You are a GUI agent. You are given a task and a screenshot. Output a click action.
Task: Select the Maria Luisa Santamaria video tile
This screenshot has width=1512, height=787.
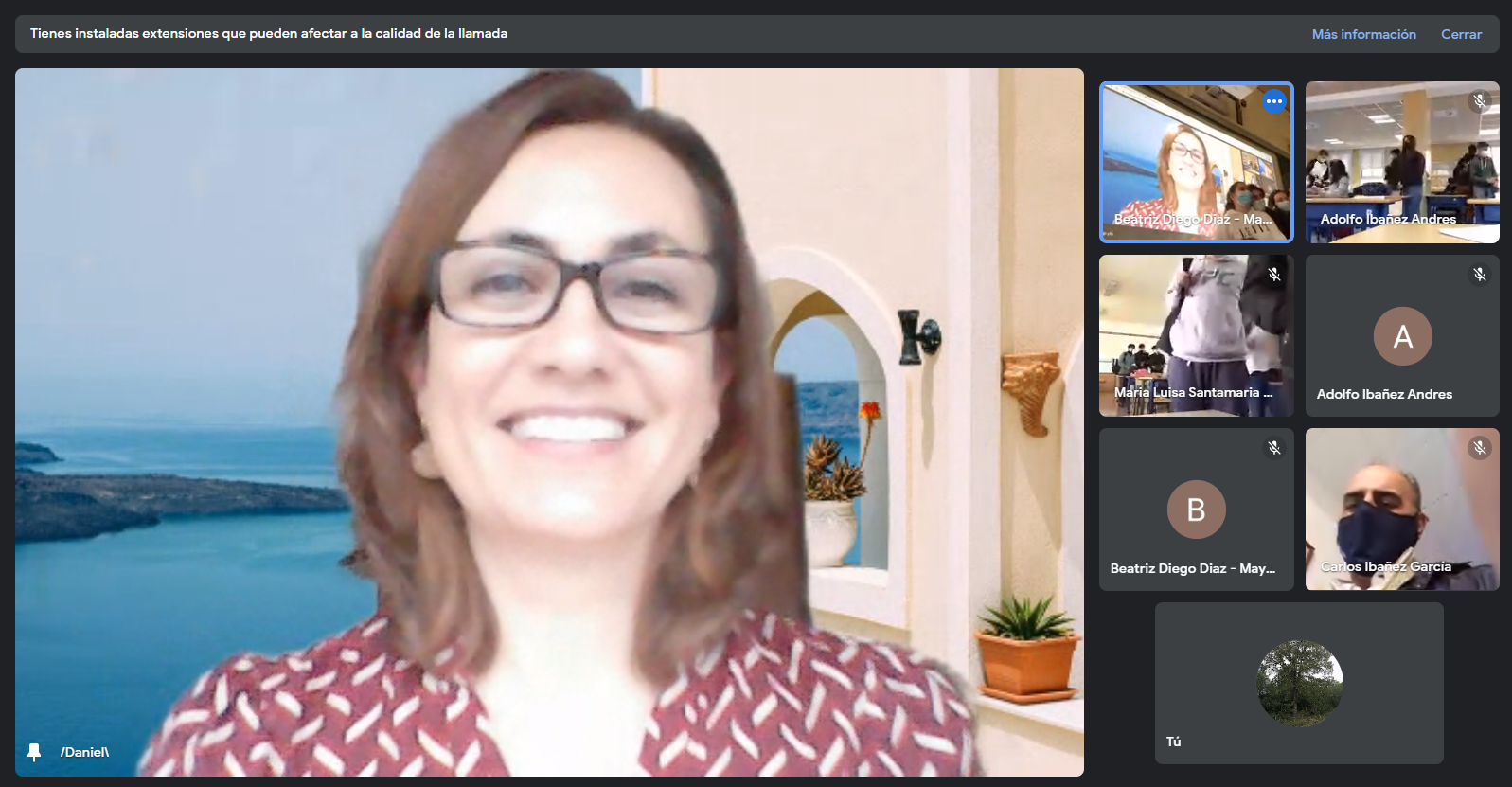pyautogui.click(x=1196, y=335)
